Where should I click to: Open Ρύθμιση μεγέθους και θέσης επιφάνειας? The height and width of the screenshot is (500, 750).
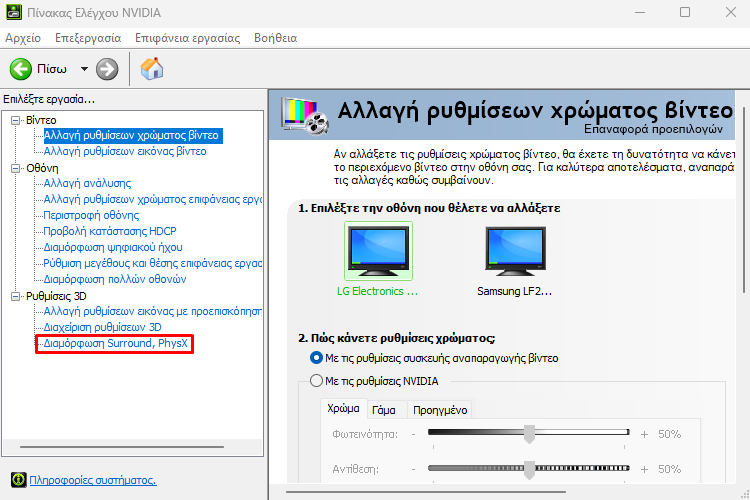pos(153,263)
